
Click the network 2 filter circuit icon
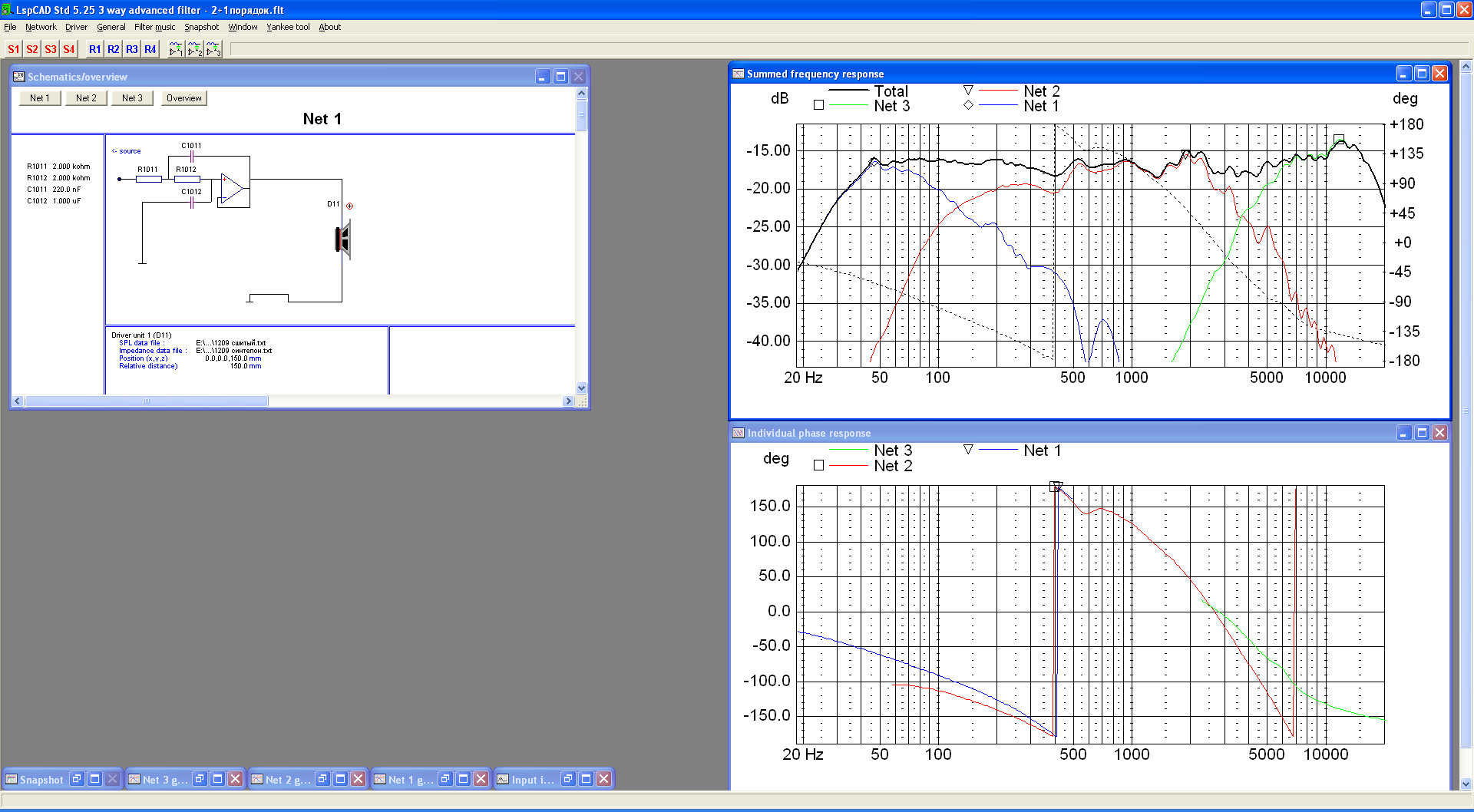tap(194, 49)
